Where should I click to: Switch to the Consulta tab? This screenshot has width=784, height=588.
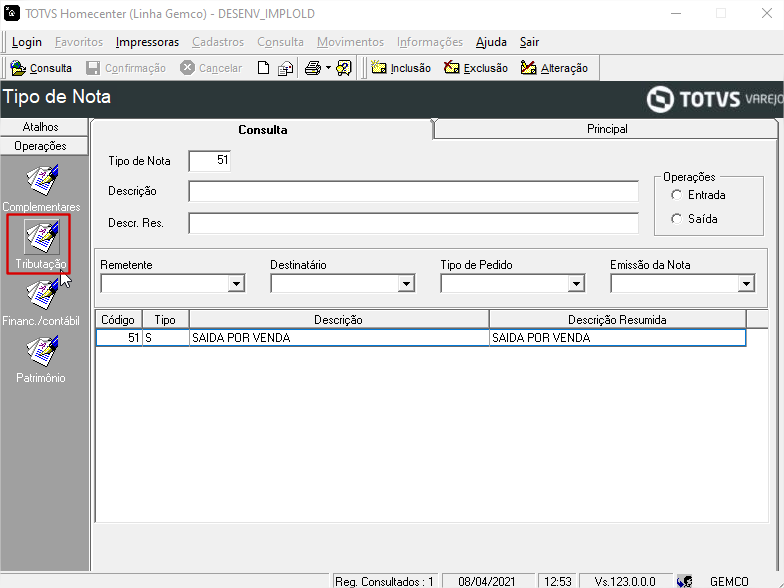(262, 130)
